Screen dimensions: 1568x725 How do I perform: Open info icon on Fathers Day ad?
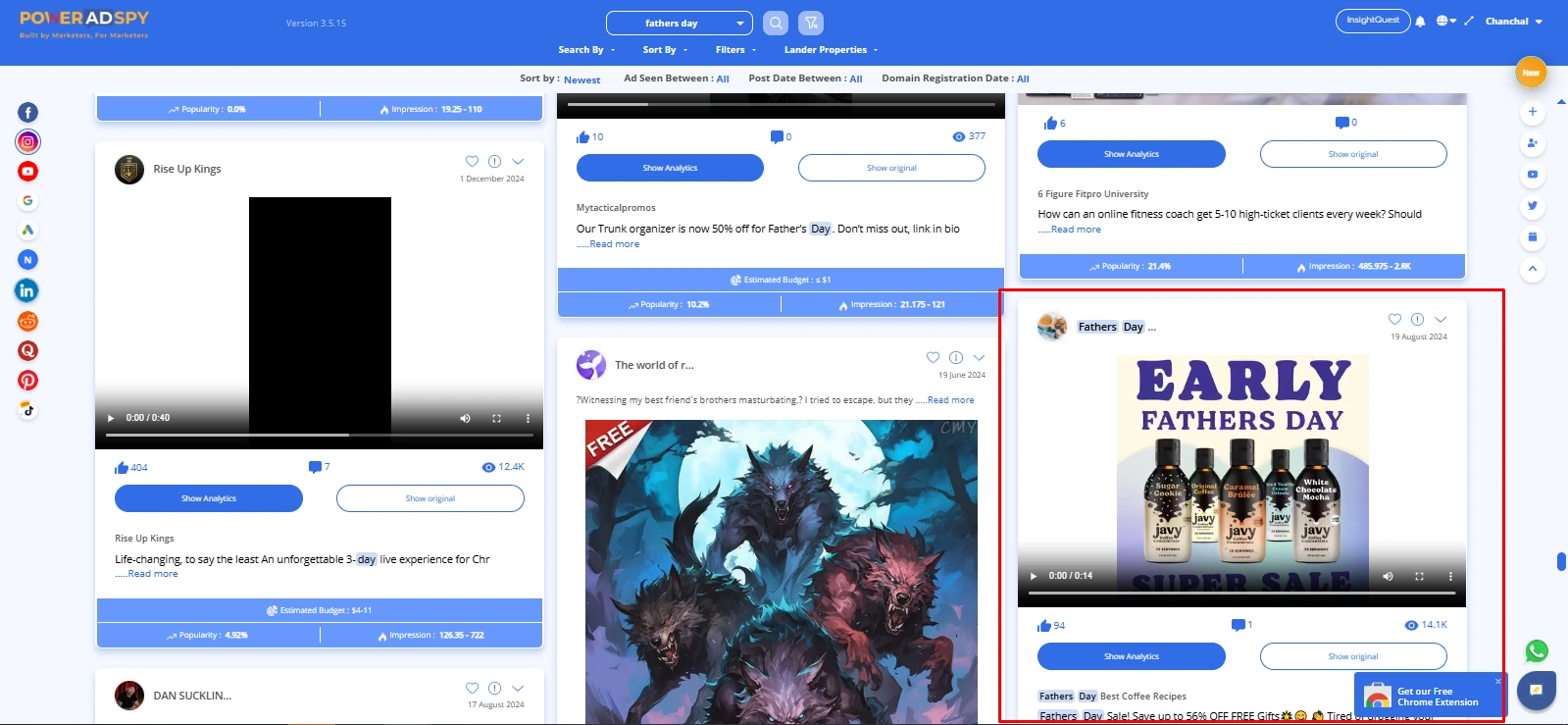[1417, 319]
